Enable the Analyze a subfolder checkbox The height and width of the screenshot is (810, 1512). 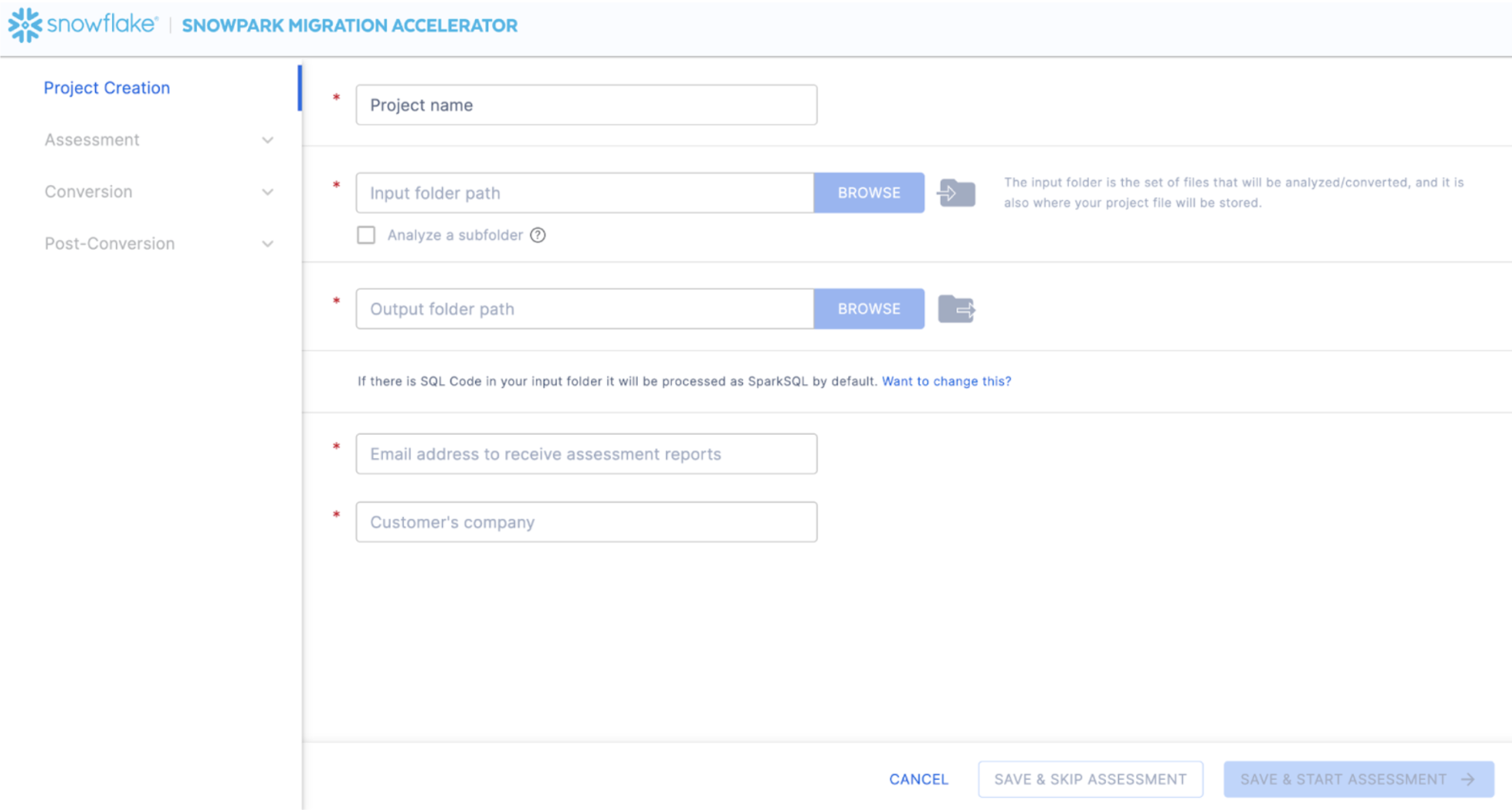[366, 235]
